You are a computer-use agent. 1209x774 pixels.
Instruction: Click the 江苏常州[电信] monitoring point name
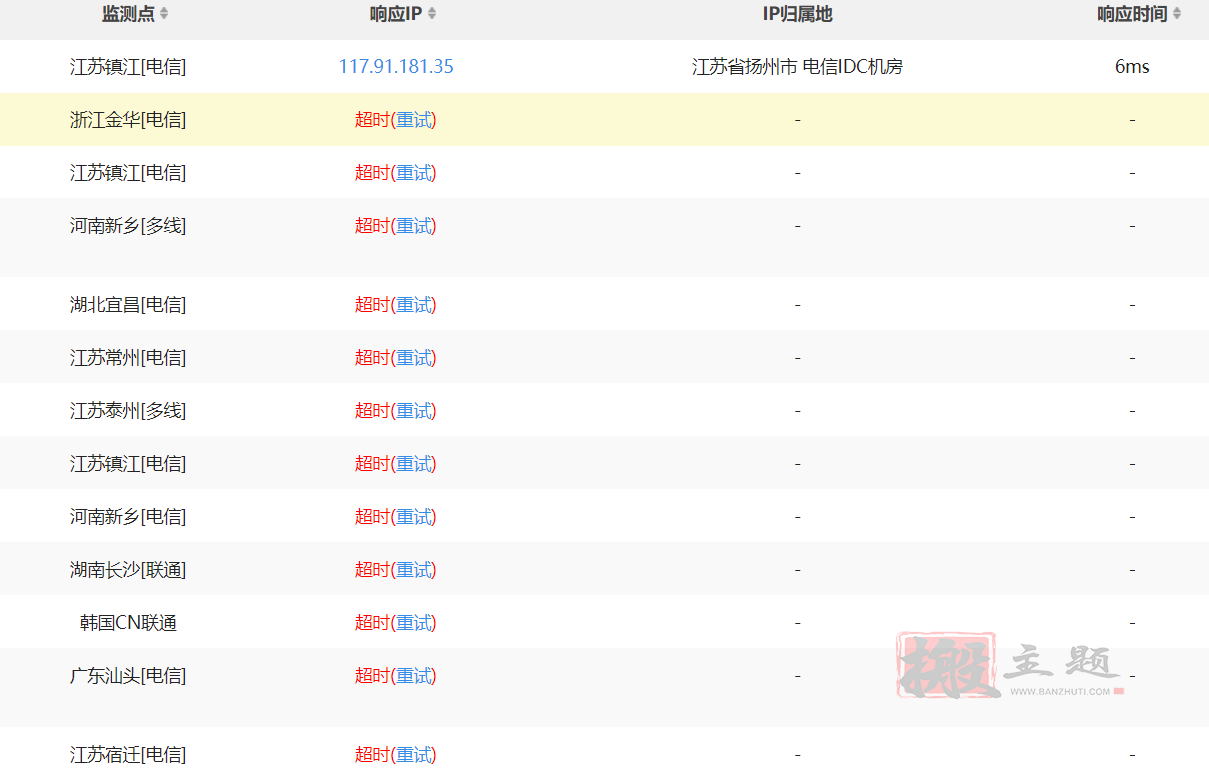[x=128, y=358]
